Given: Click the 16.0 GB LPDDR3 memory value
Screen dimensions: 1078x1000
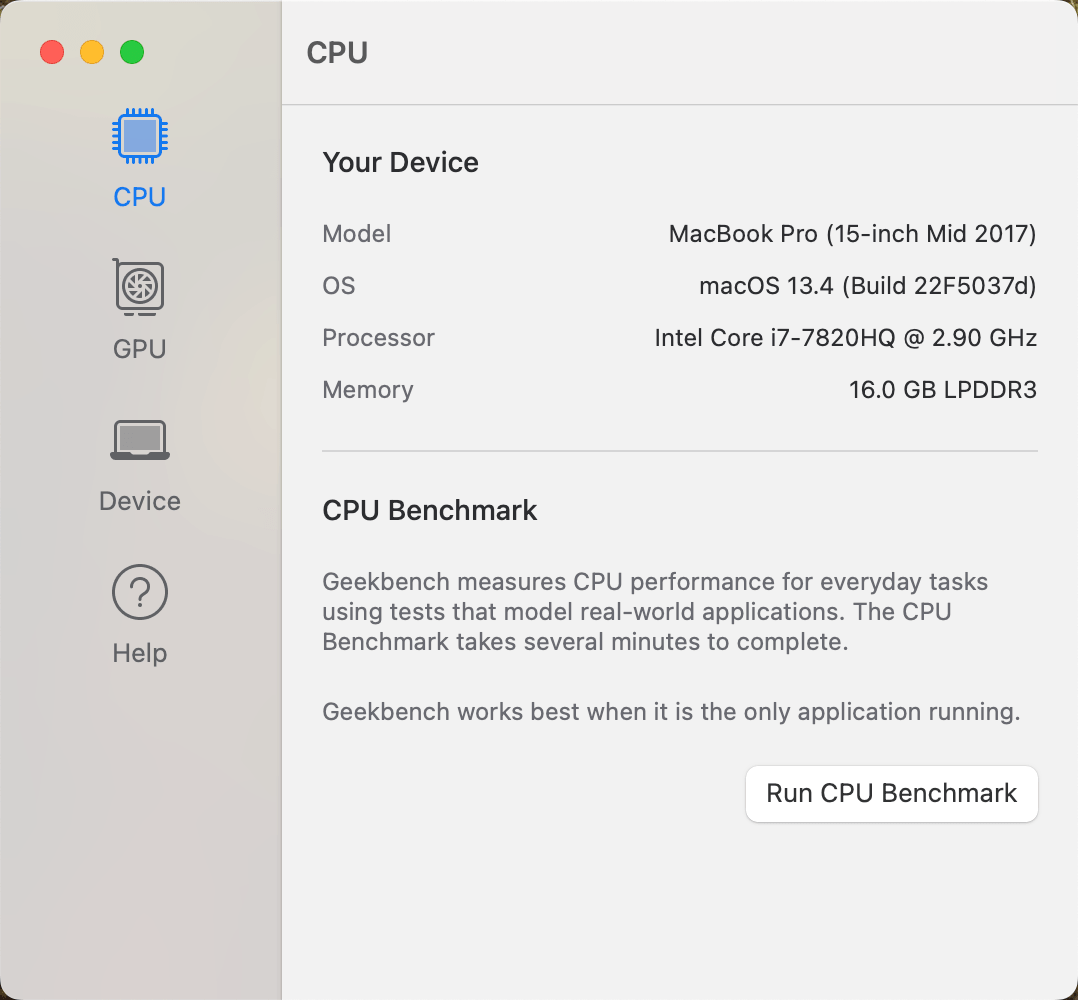Looking at the screenshot, I should click(x=943, y=390).
